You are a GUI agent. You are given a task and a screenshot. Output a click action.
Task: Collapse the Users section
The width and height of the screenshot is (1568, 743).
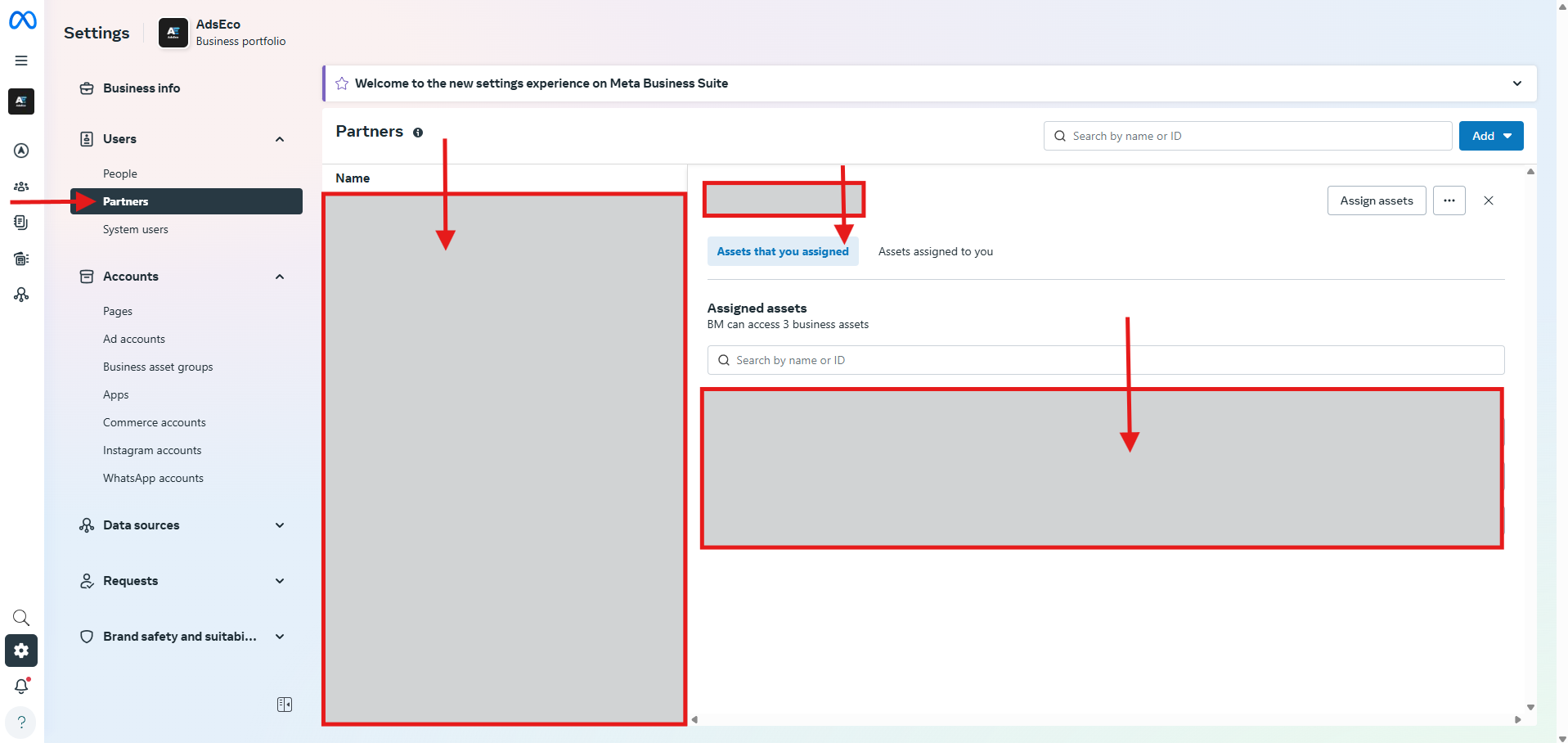(x=280, y=139)
